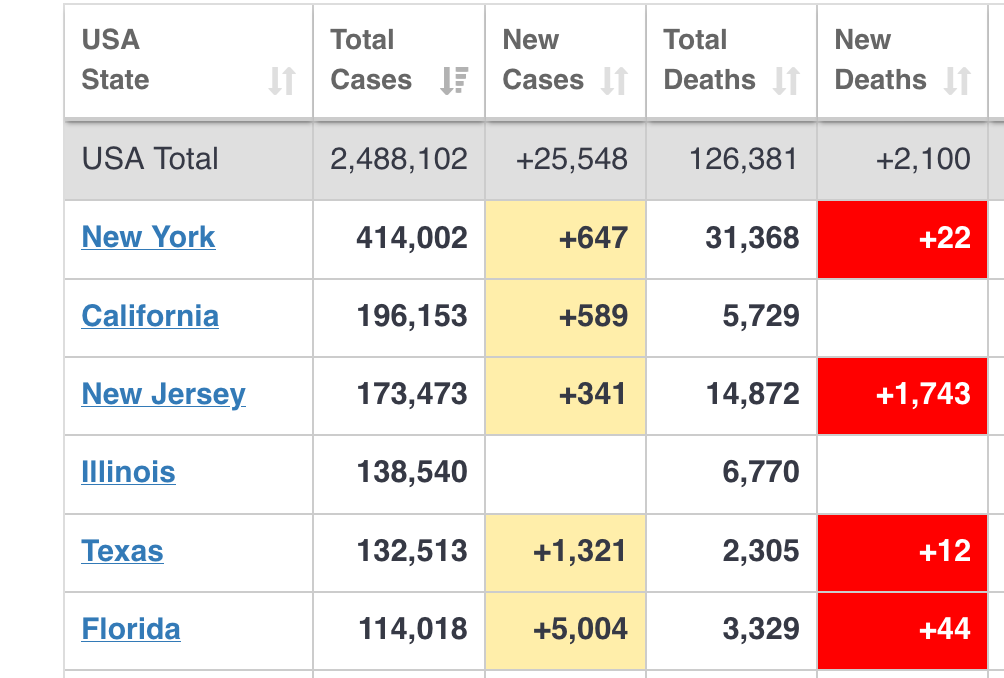Click the Total Cases column header text

(370, 60)
